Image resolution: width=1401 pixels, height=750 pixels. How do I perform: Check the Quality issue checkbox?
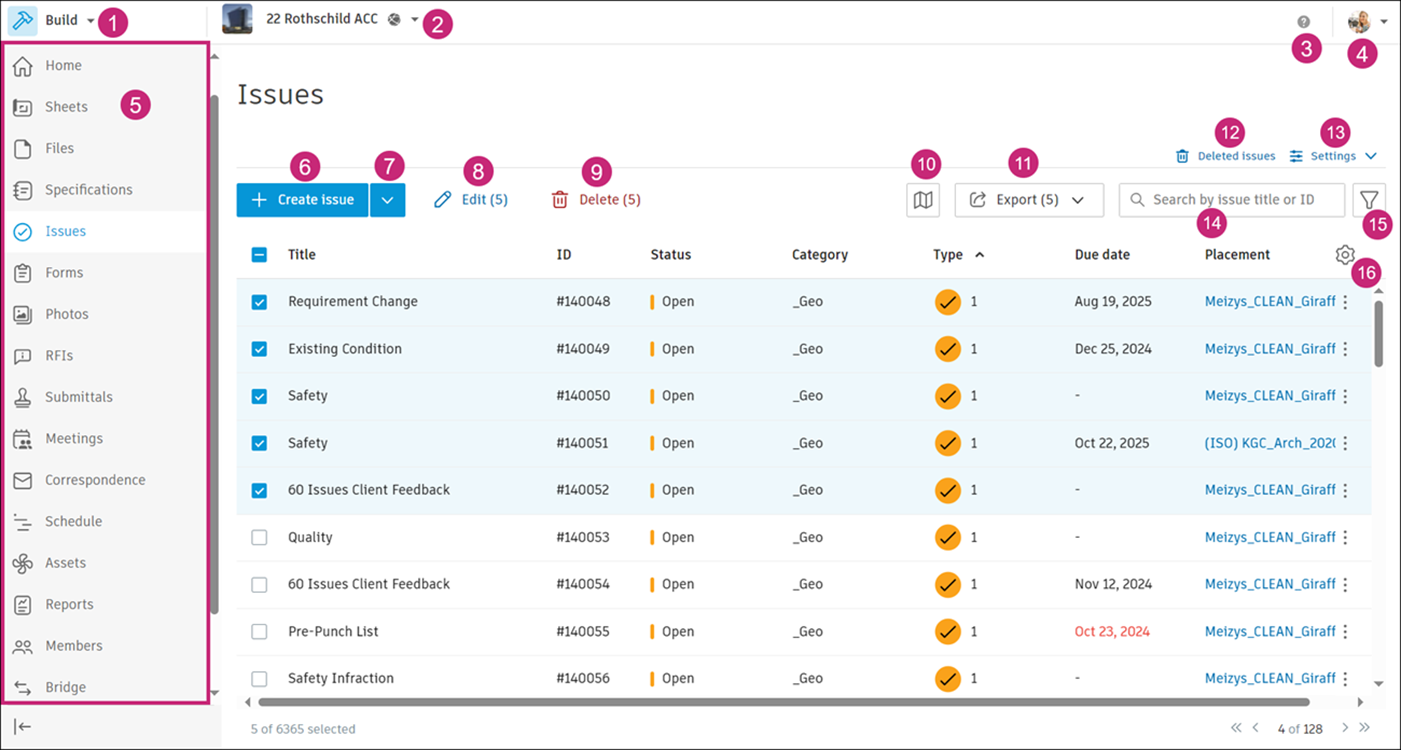(259, 538)
